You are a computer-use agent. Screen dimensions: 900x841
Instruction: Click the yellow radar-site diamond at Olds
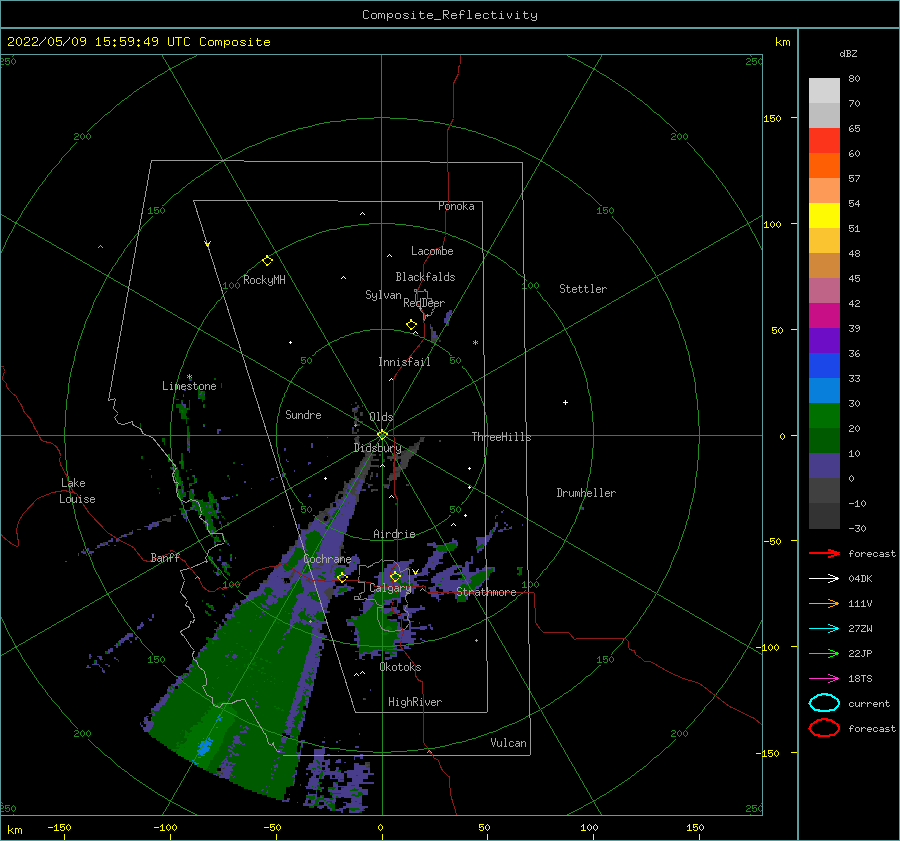(382, 435)
